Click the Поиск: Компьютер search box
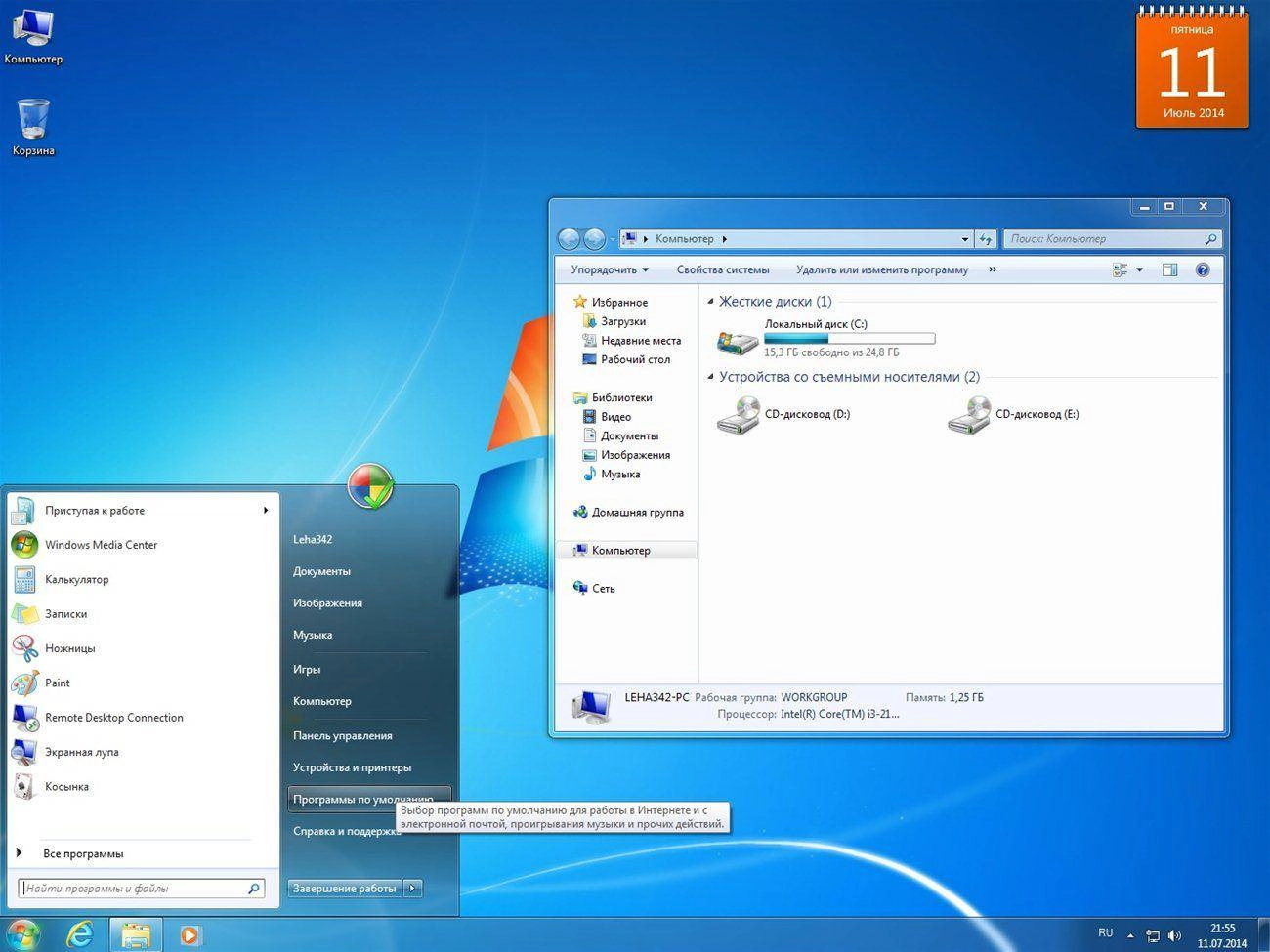 (1112, 239)
